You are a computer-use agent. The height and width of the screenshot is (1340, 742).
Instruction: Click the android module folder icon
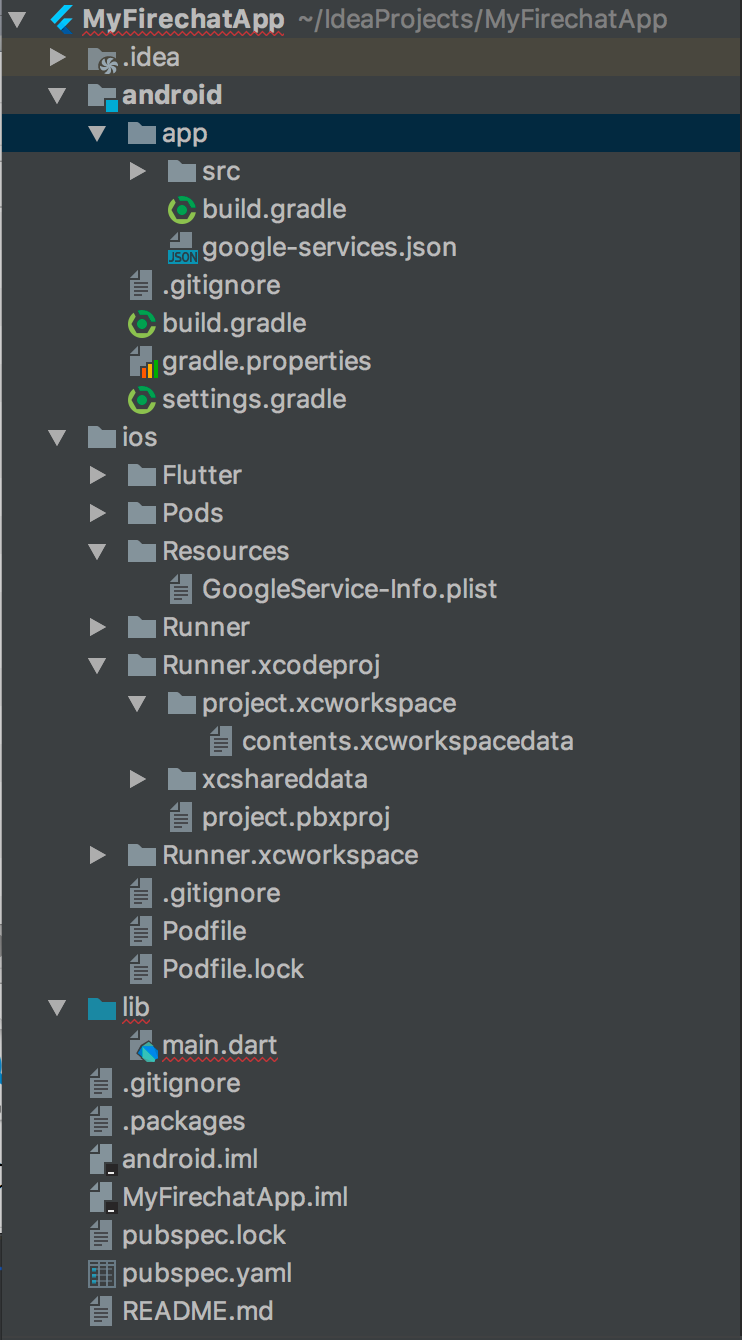(102, 96)
